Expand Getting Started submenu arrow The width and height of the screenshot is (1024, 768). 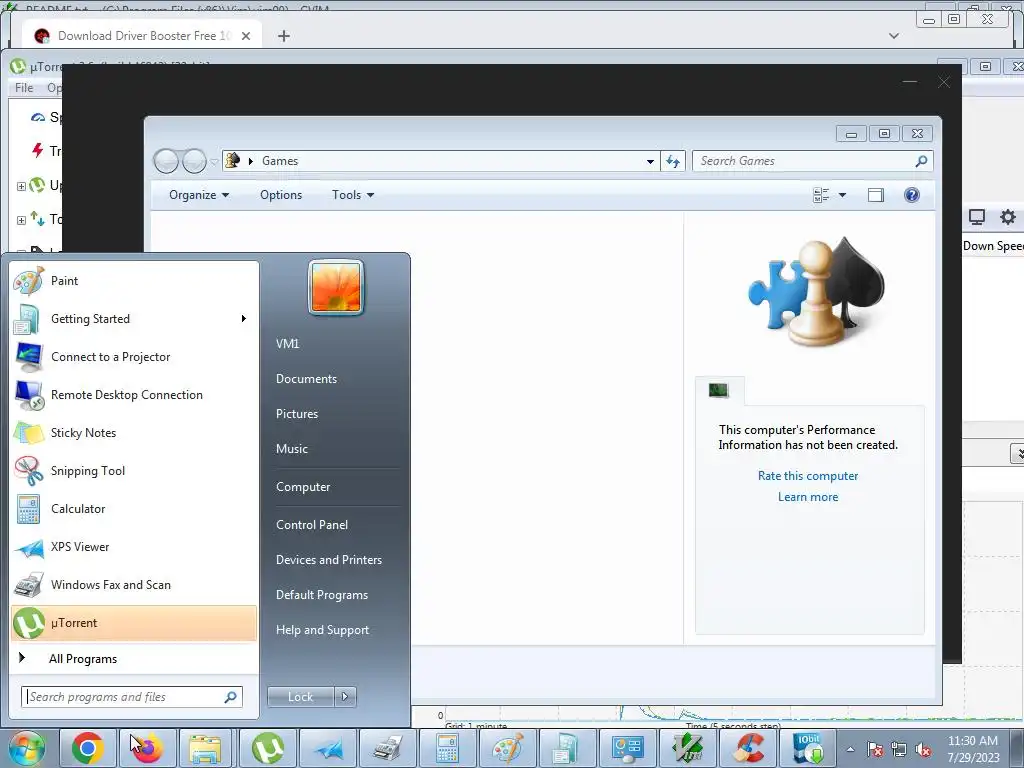coord(244,319)
